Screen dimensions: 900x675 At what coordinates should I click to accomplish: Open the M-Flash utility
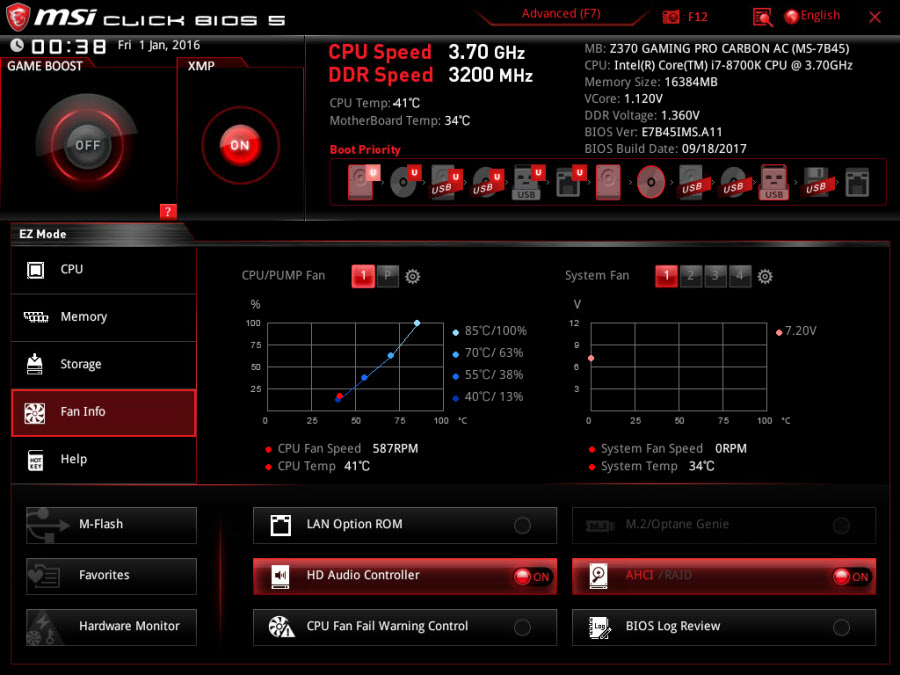coord(111,524)
